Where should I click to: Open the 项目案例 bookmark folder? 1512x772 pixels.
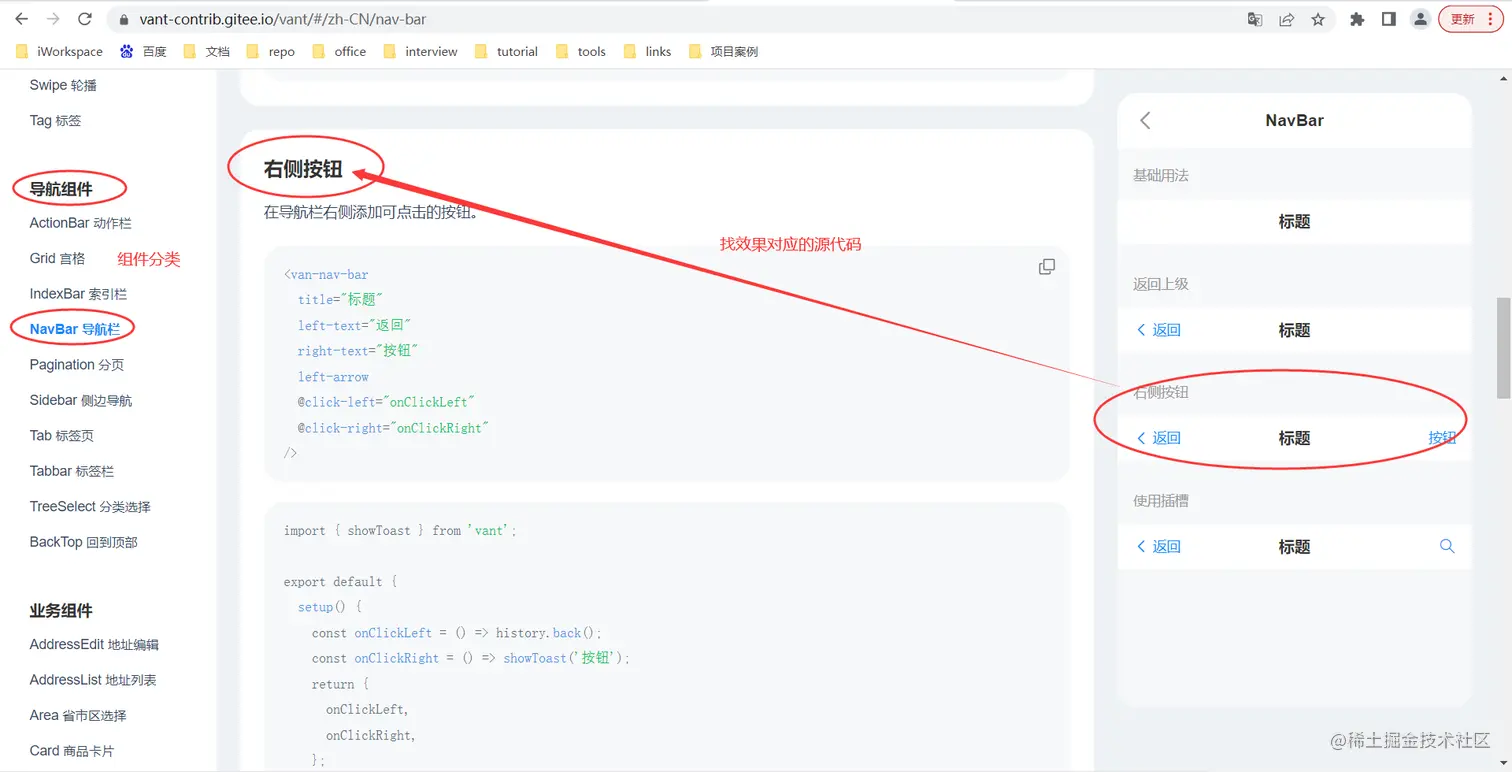point(723,51)
